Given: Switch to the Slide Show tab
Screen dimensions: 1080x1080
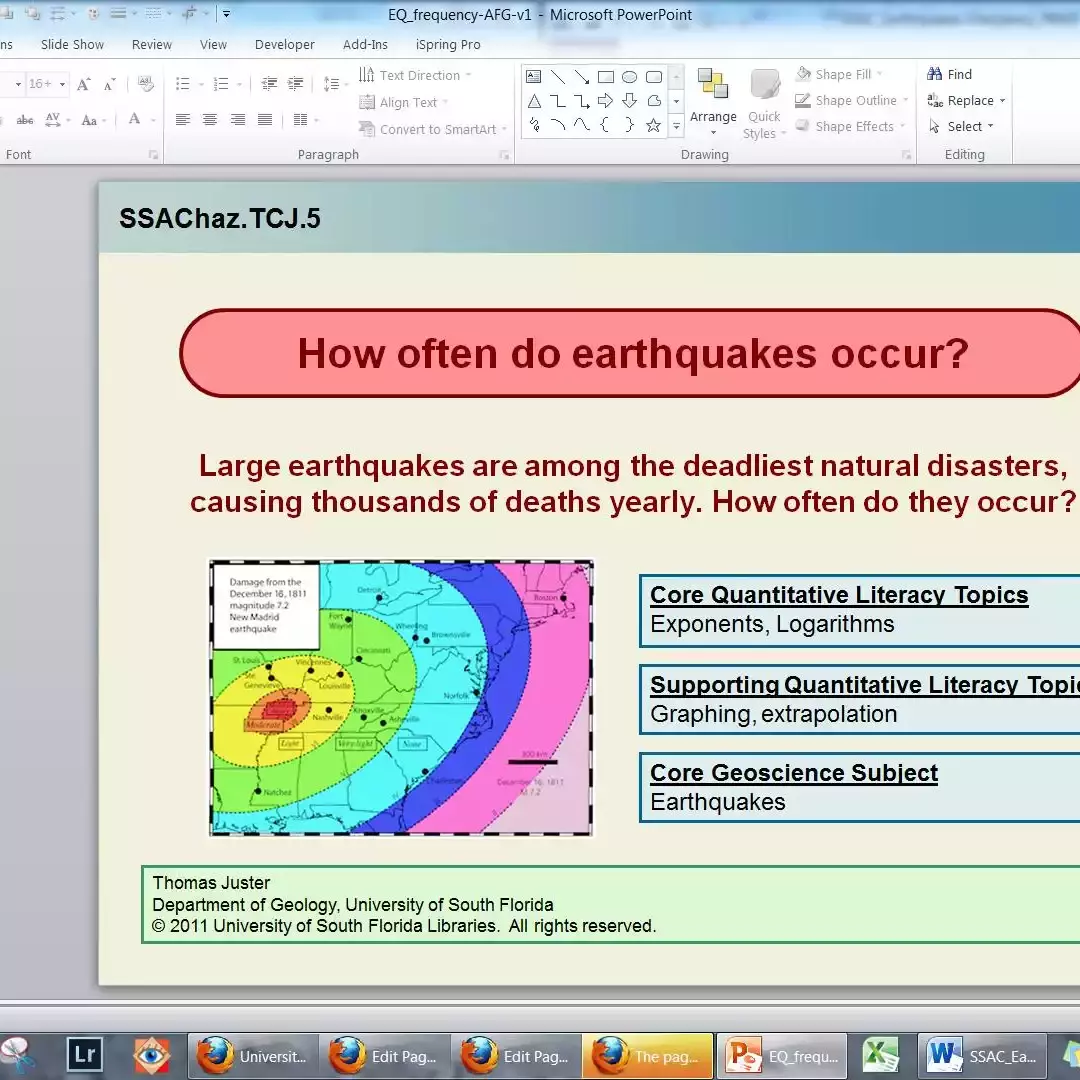Looking at the screenshot, I should [x=71, y=44].
